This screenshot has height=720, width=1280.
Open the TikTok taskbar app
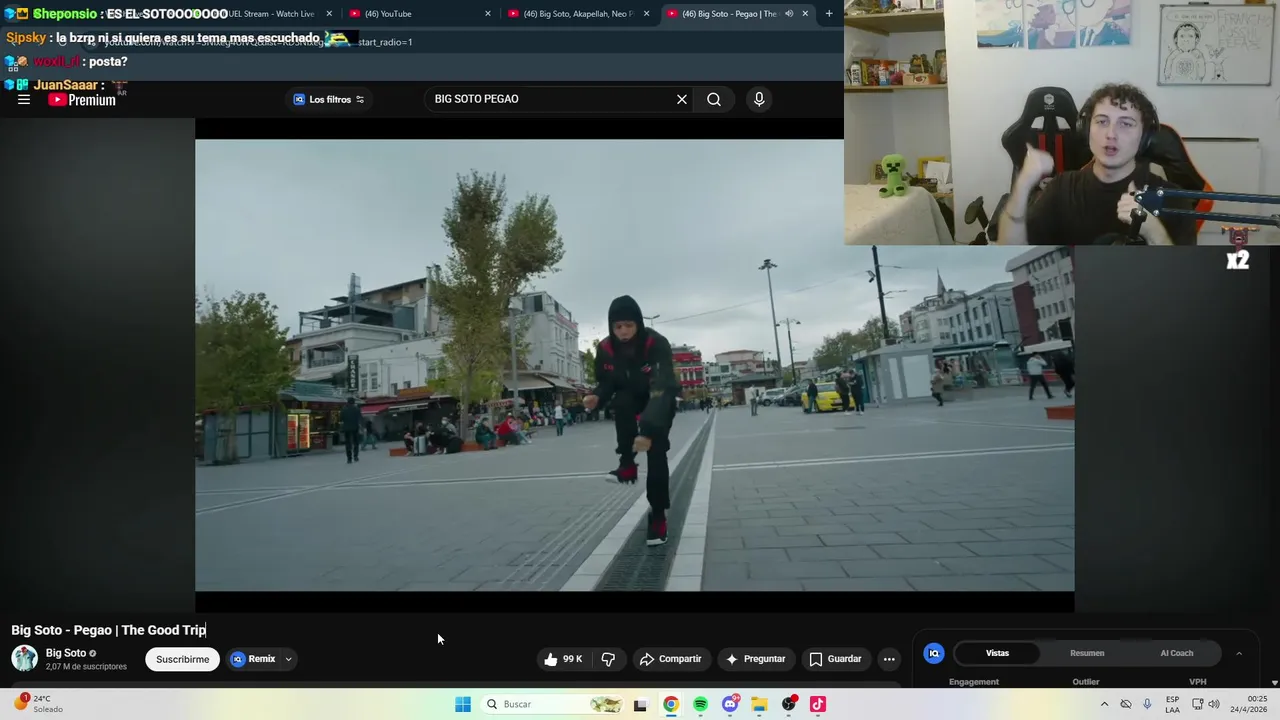pos(818,704)
